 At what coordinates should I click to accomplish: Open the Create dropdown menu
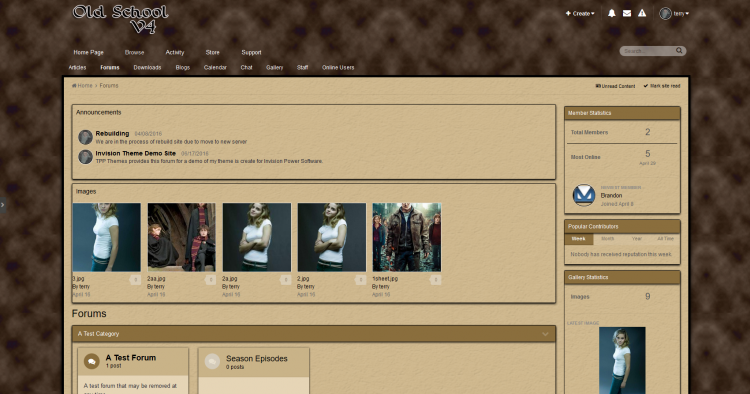(580, 13)
